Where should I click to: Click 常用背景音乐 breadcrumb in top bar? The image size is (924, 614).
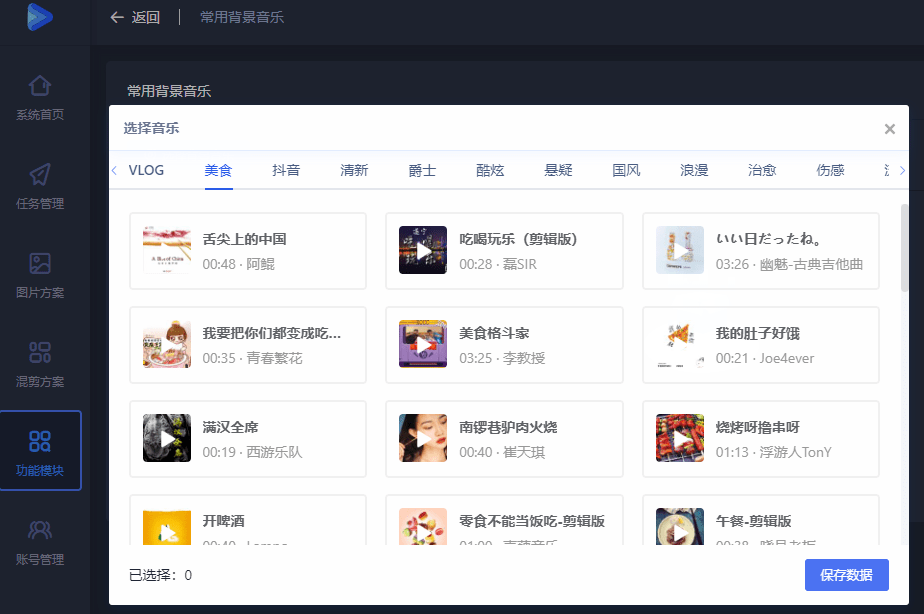pos(242,17)
